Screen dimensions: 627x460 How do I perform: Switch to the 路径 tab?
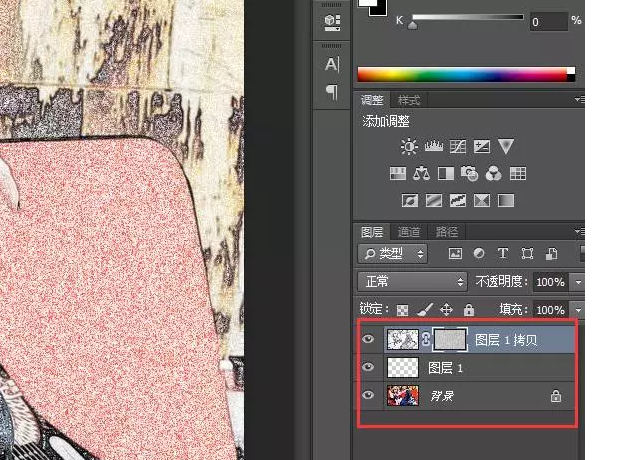tap(447, 232)
